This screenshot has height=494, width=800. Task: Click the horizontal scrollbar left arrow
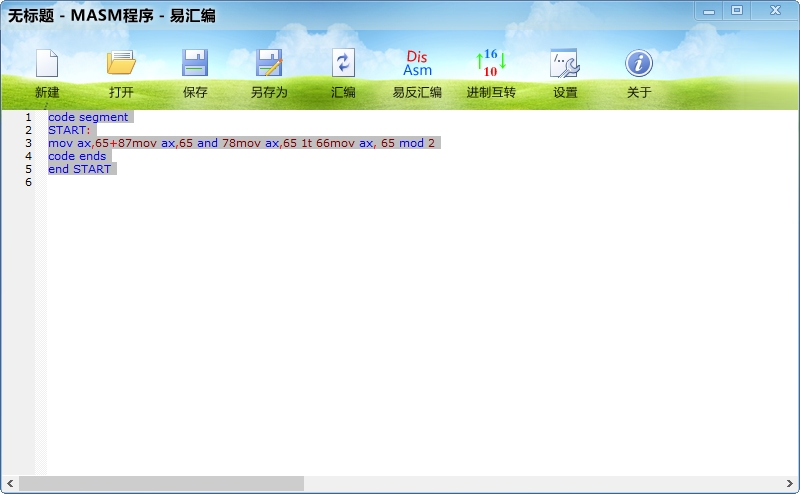click(x=10, y=483)
